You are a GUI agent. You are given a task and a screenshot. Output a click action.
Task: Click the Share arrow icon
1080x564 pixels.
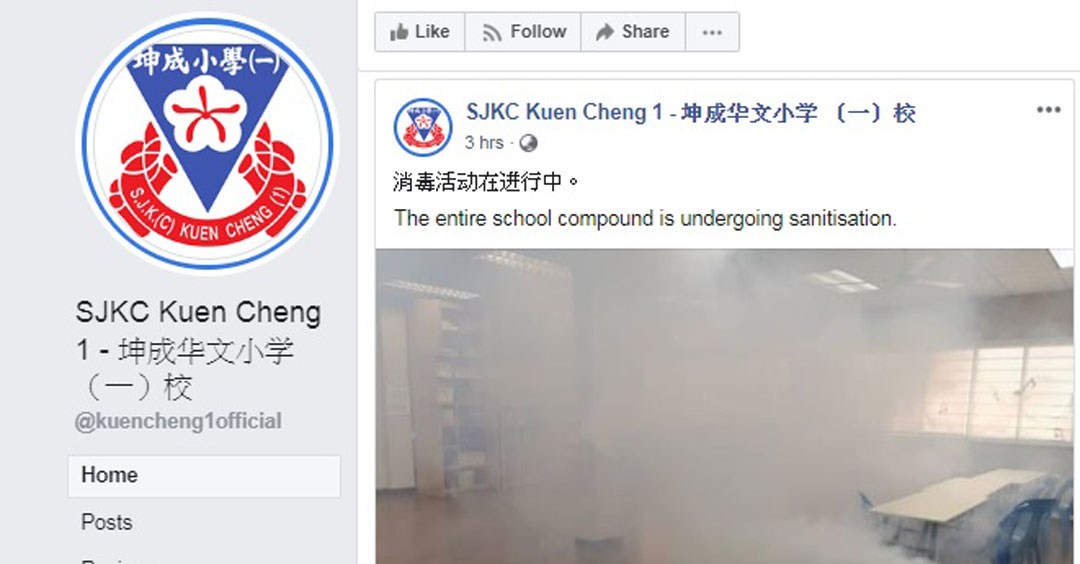605,32
